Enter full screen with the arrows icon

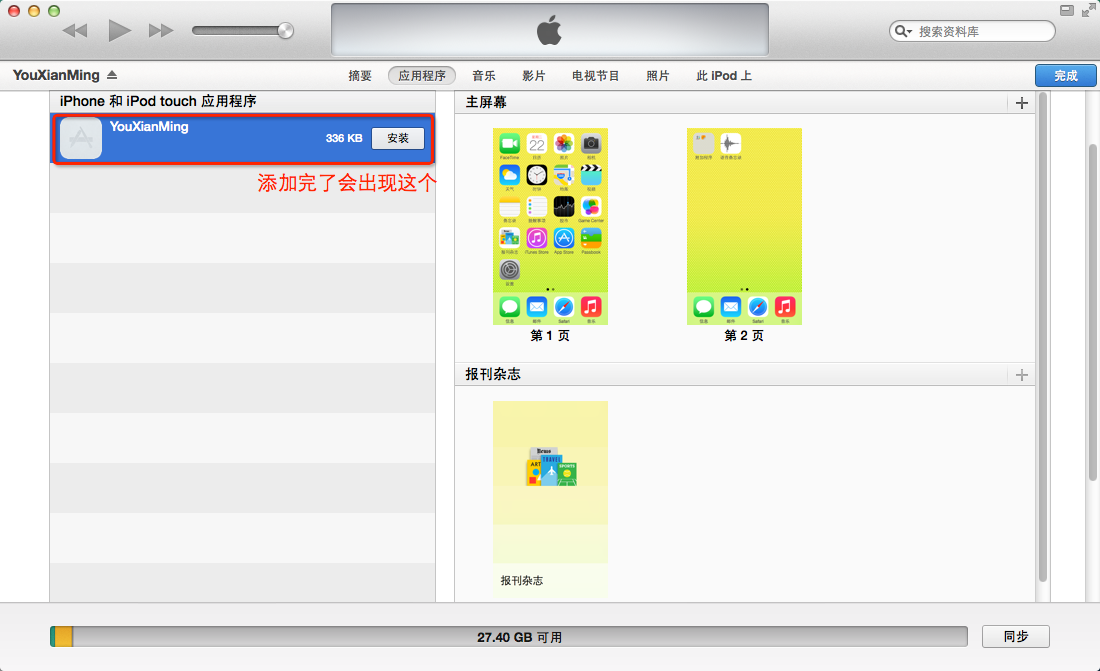tap(1089, 11)
